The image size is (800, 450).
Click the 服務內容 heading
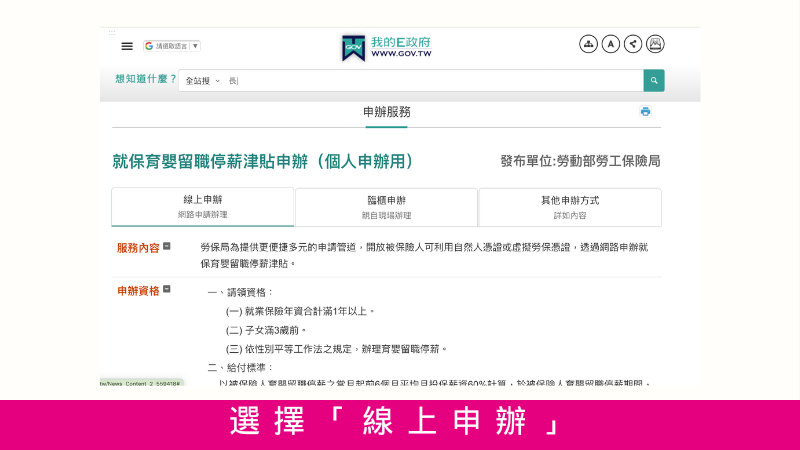(x=138, y=248)
